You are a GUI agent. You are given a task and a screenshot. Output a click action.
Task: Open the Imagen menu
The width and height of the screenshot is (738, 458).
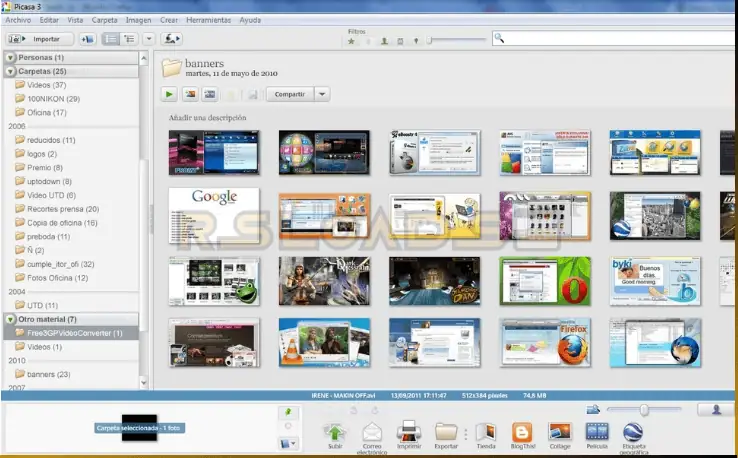pos(138,20)
